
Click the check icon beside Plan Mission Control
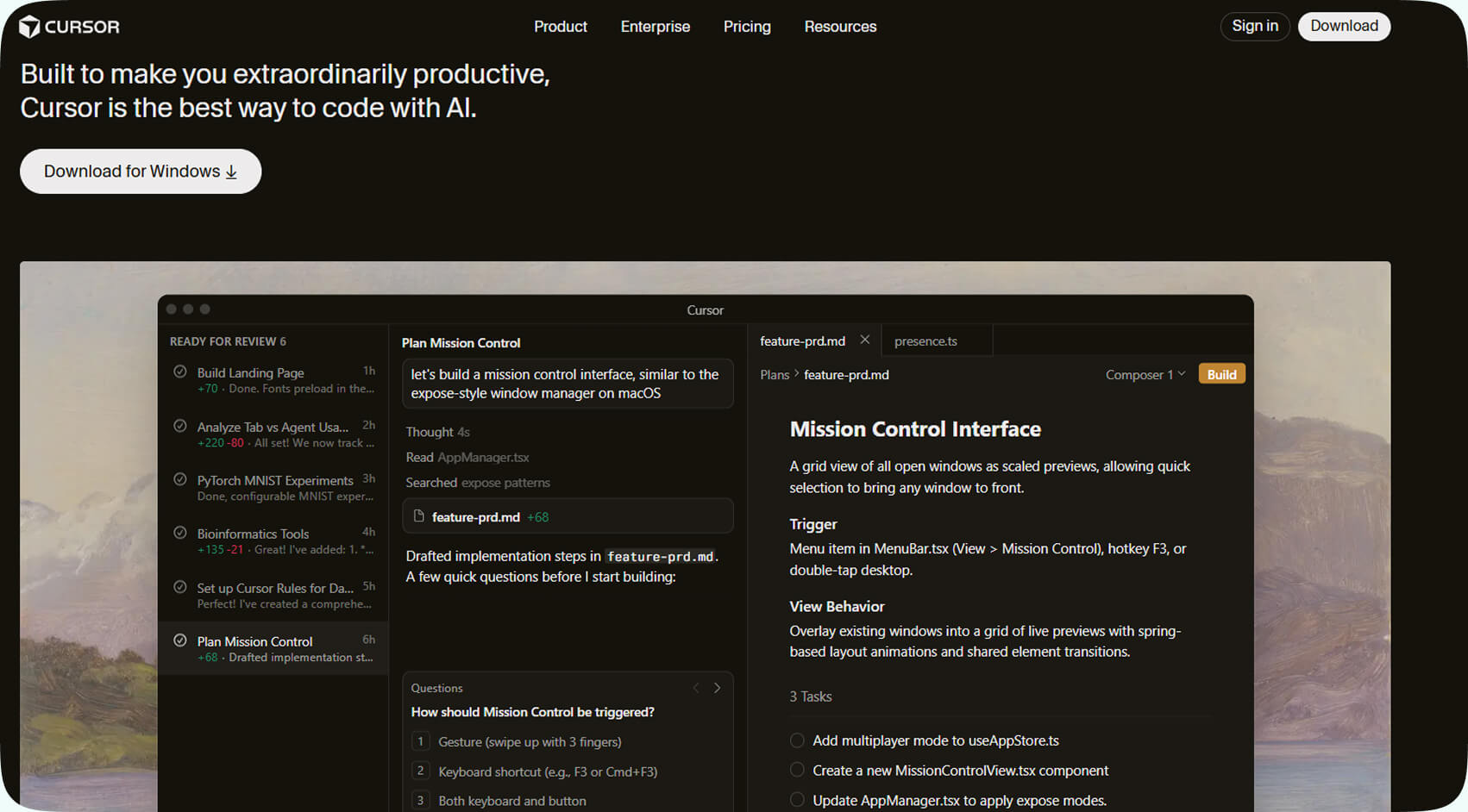180,640
